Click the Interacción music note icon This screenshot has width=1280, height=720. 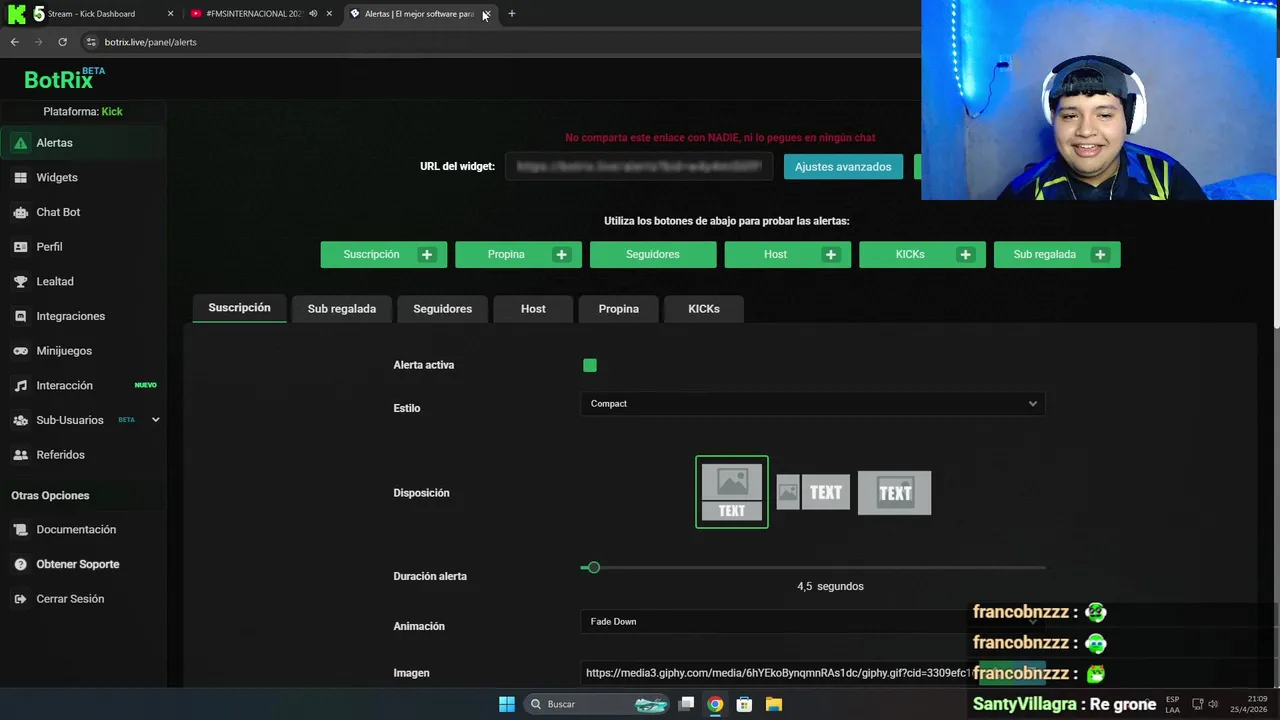click(x=20, y=386)
